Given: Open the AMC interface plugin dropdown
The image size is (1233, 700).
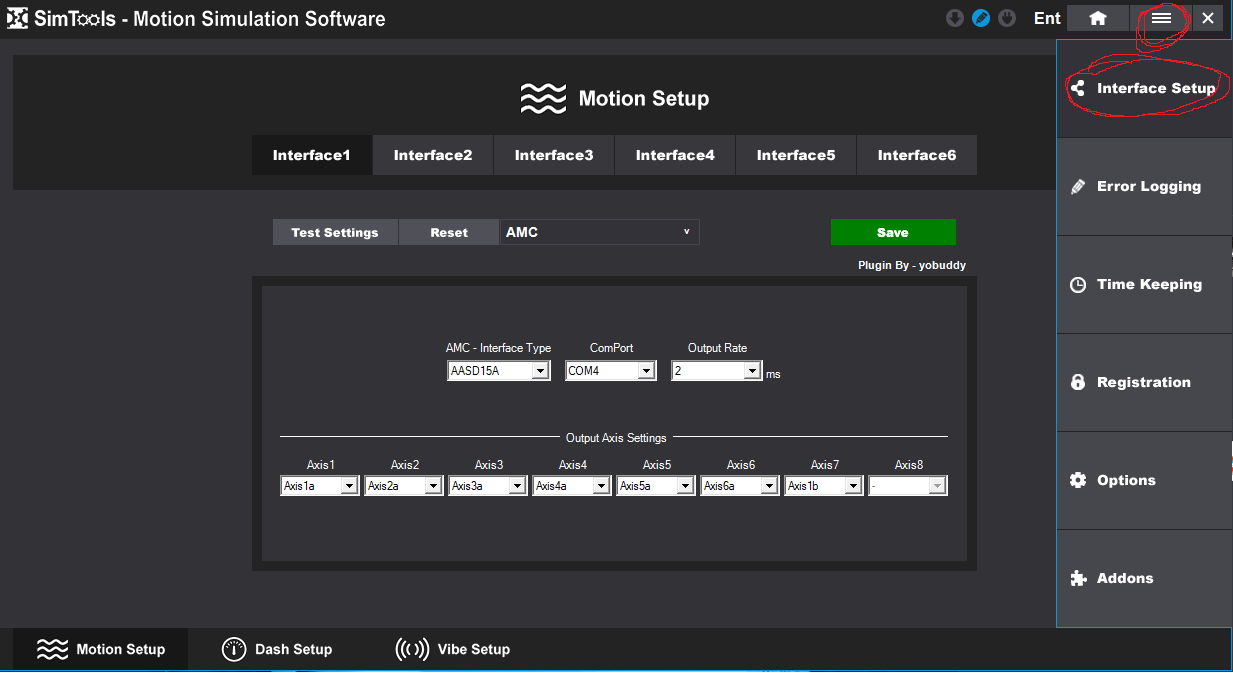Looking at the screenshot, I should click(x=600, y=232).
